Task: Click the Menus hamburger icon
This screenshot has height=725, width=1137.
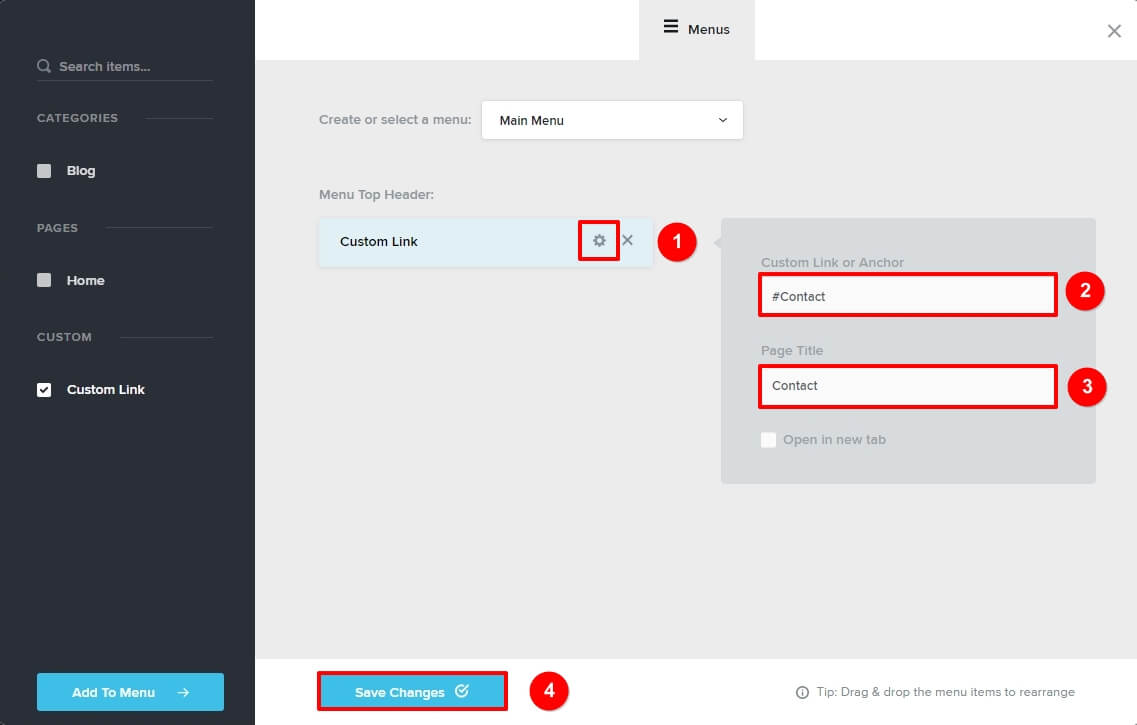Action: 671,27
